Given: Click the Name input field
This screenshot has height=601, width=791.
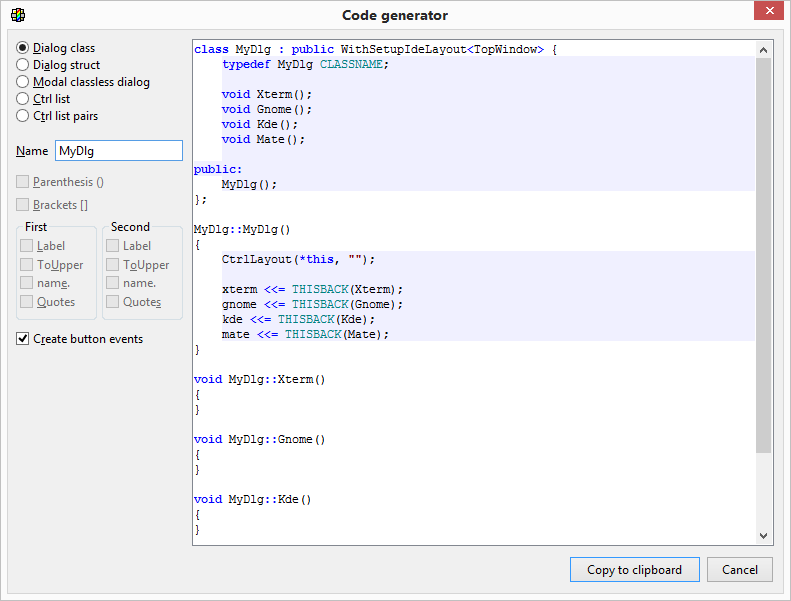Looking at the screenshot, I should tap(118, 151).
